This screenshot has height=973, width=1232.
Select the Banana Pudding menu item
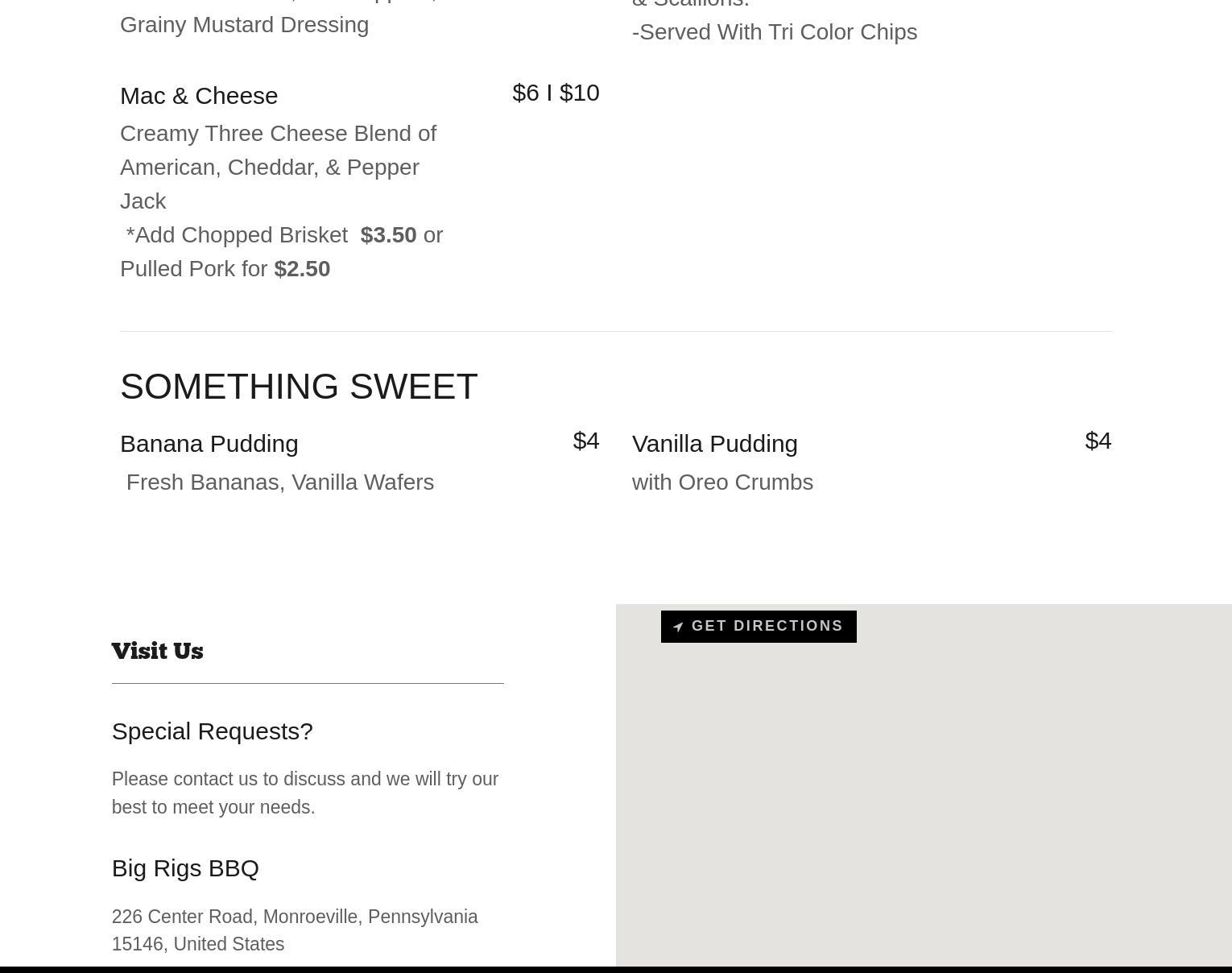209,444
